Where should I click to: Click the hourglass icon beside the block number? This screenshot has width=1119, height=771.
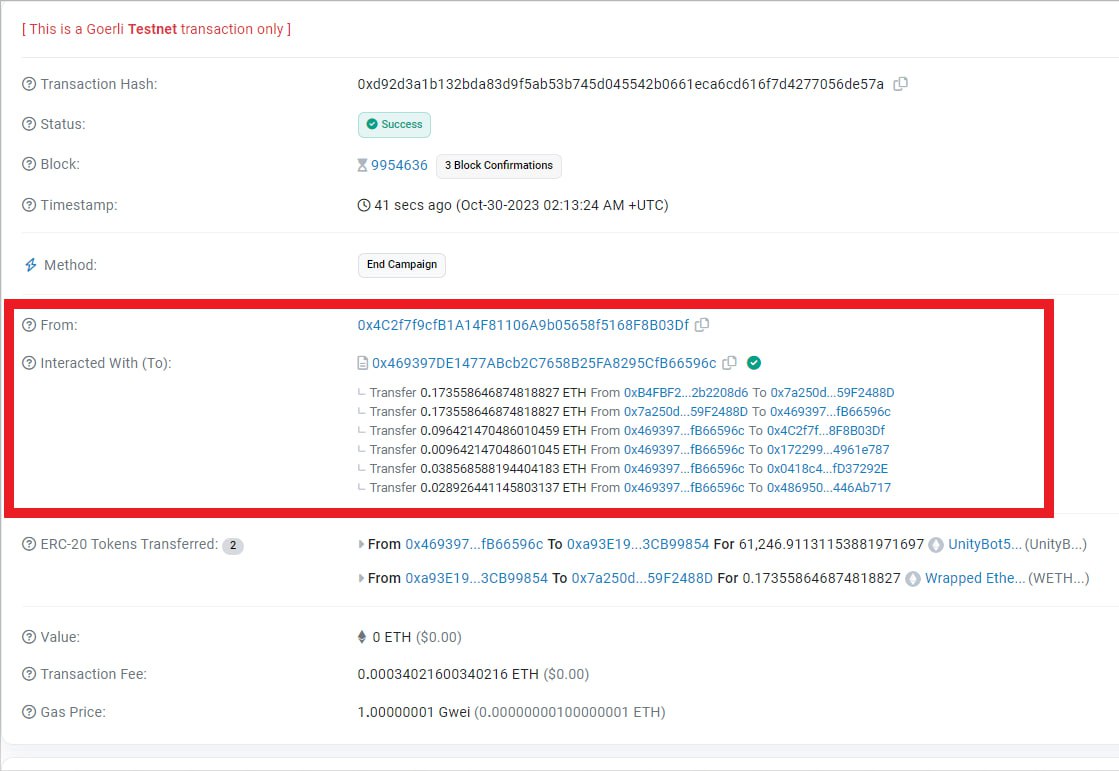point(364,165)
